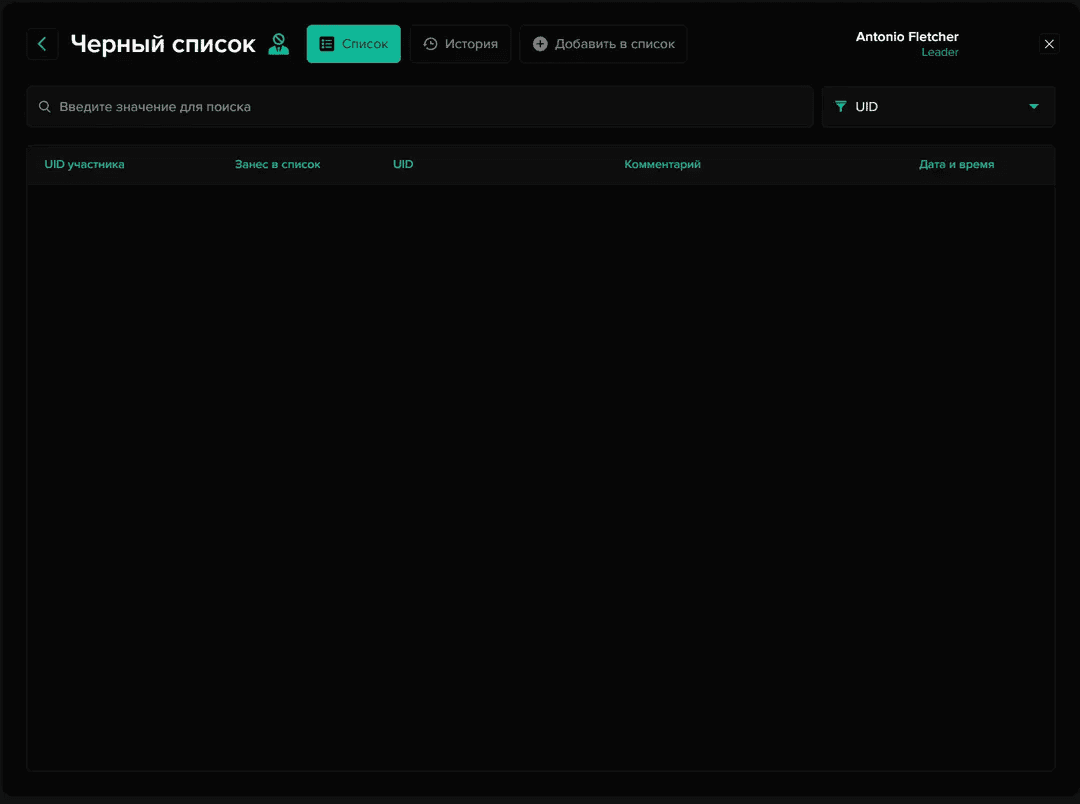This screenshot has width=1080, height=804.
Task: Click the list icon in the Список tab
Action: click(x=326, y=44)
